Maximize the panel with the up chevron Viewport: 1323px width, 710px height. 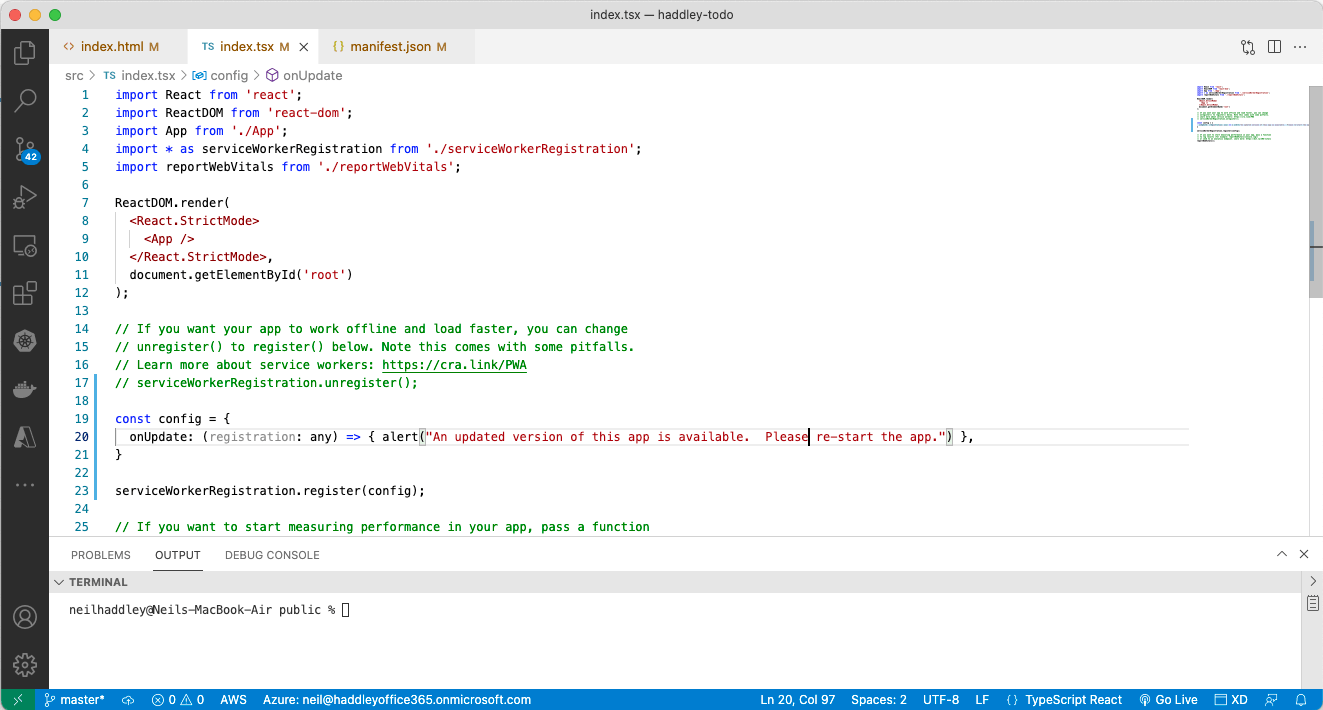(1281, 555)
